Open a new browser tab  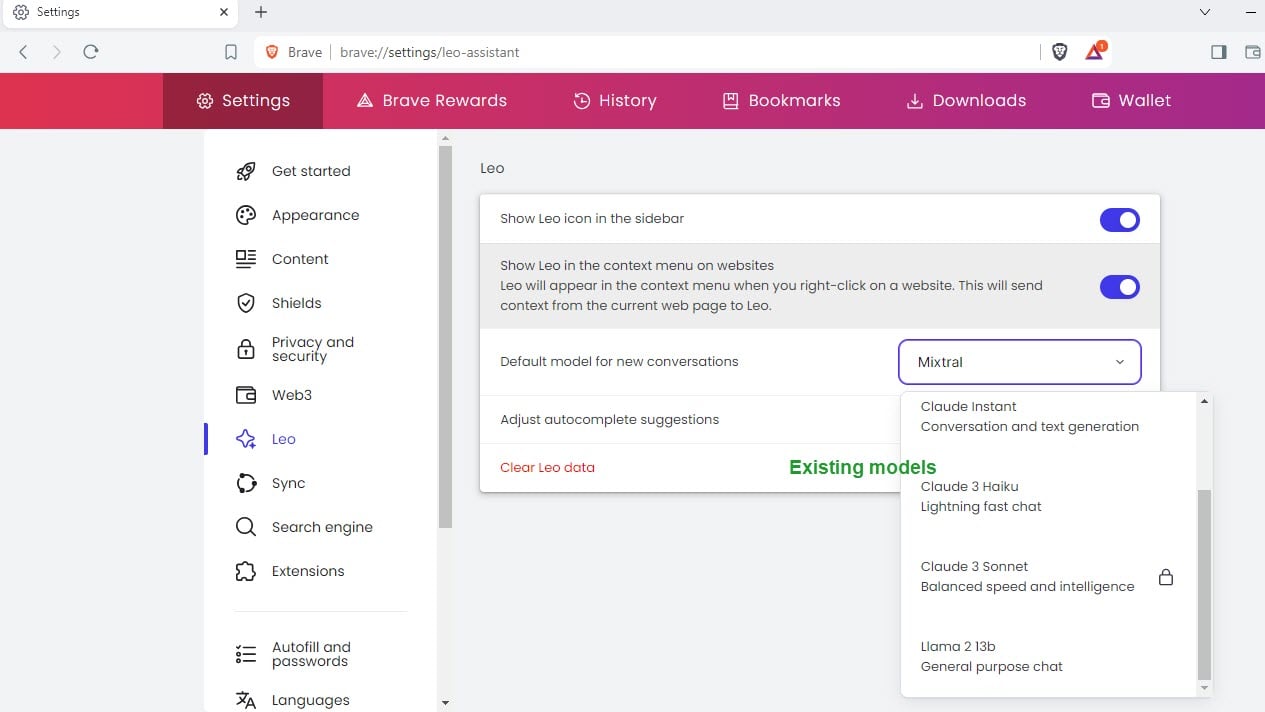261,12
